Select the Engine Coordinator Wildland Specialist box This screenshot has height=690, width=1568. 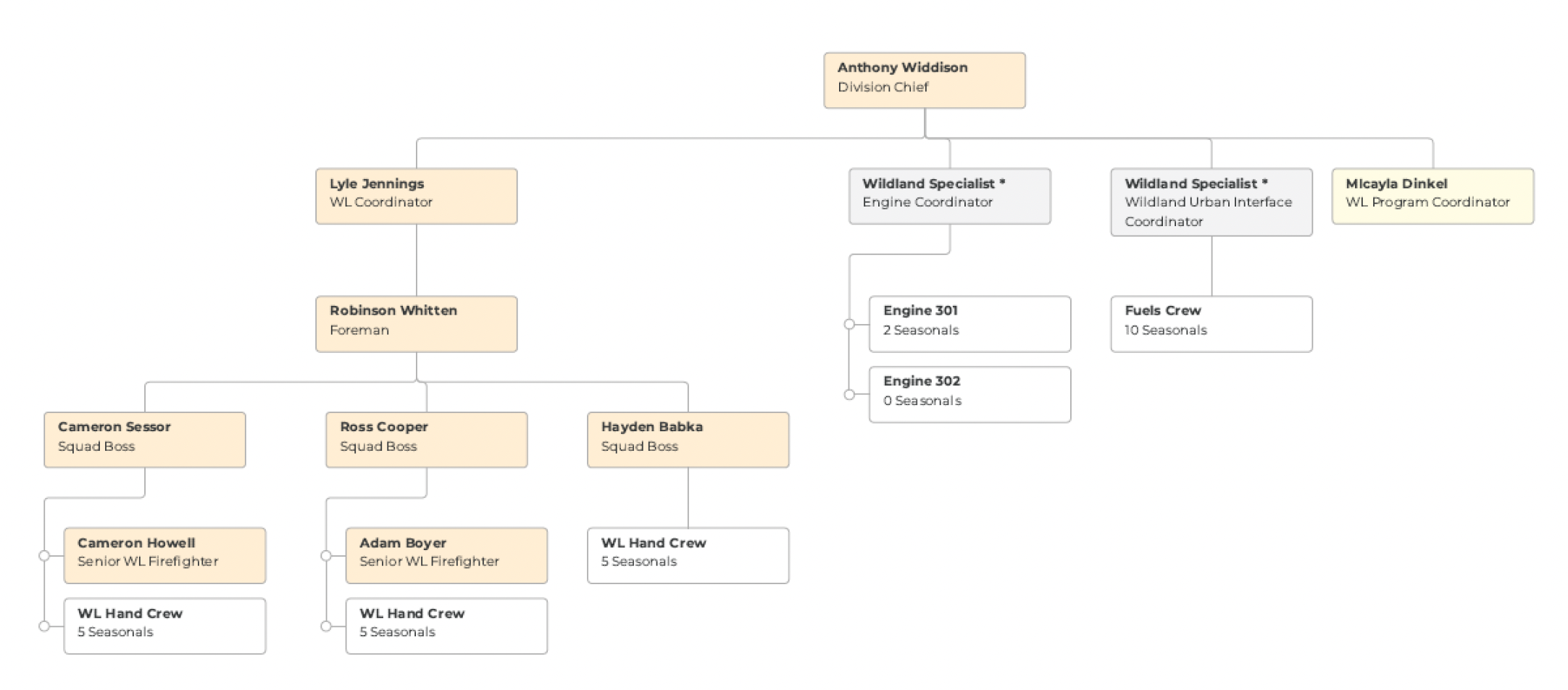click(949, 196)
